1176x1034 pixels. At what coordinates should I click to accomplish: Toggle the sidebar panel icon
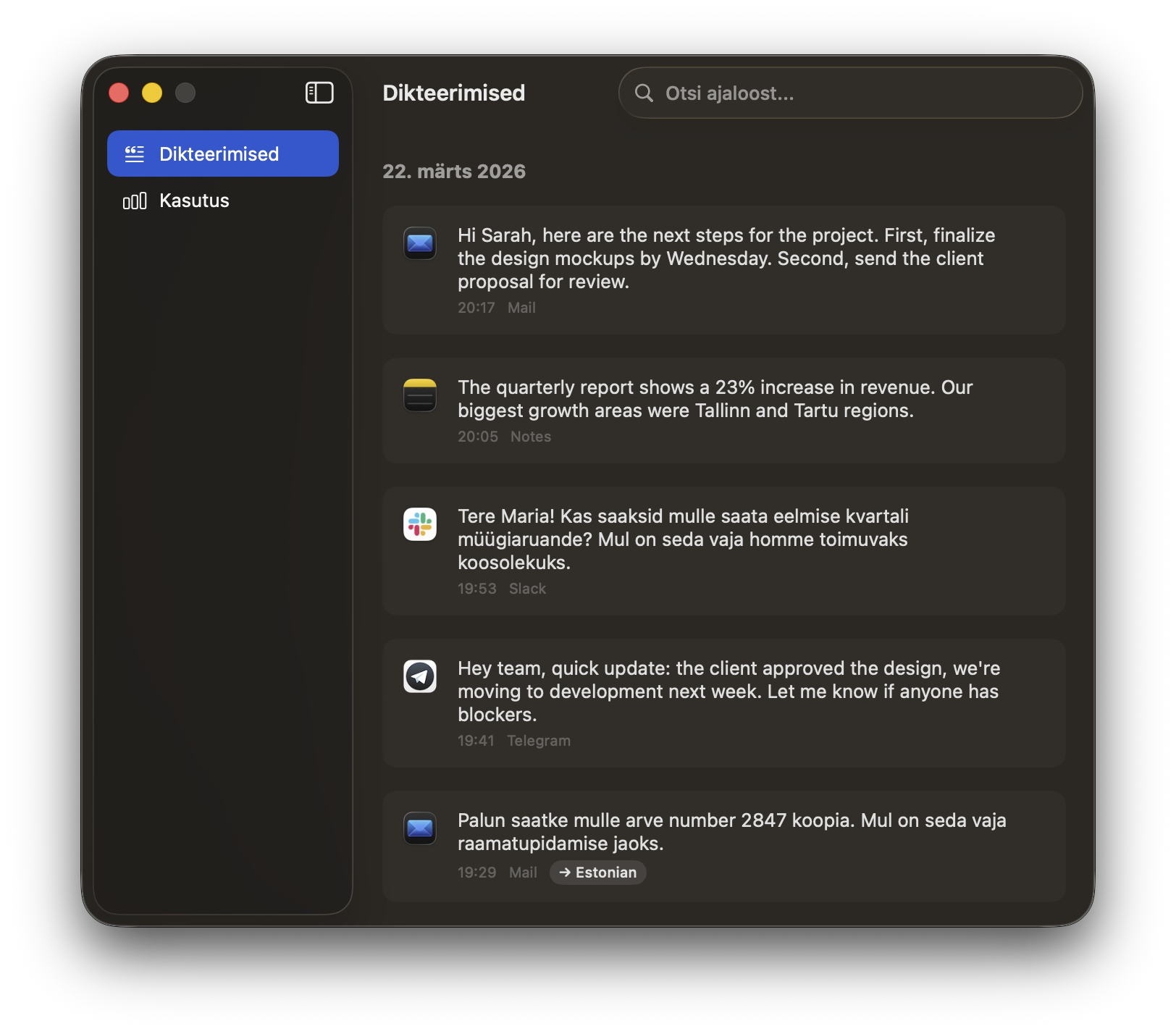click(x=319, y=93)
